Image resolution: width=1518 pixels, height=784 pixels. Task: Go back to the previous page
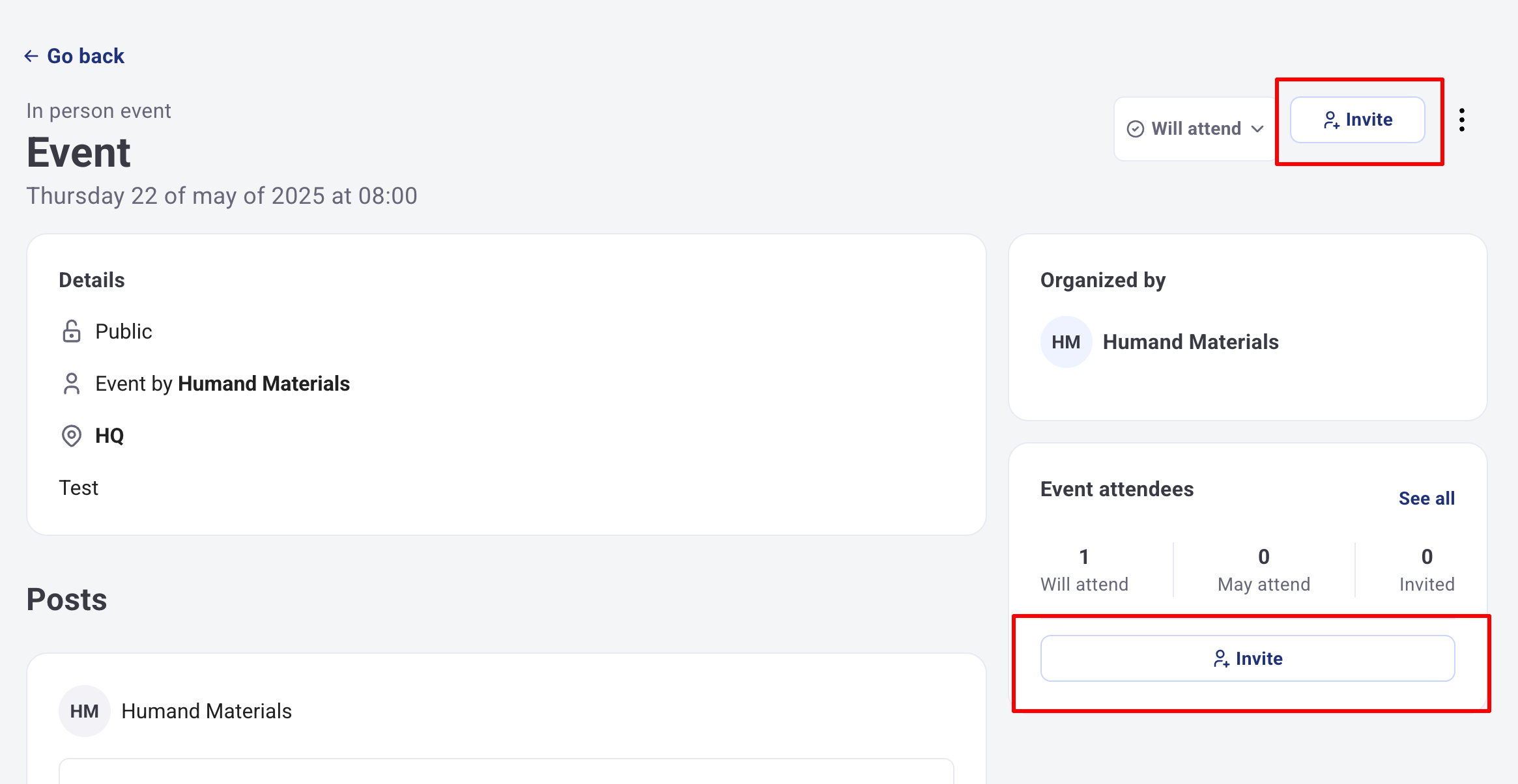pos(85,56)
